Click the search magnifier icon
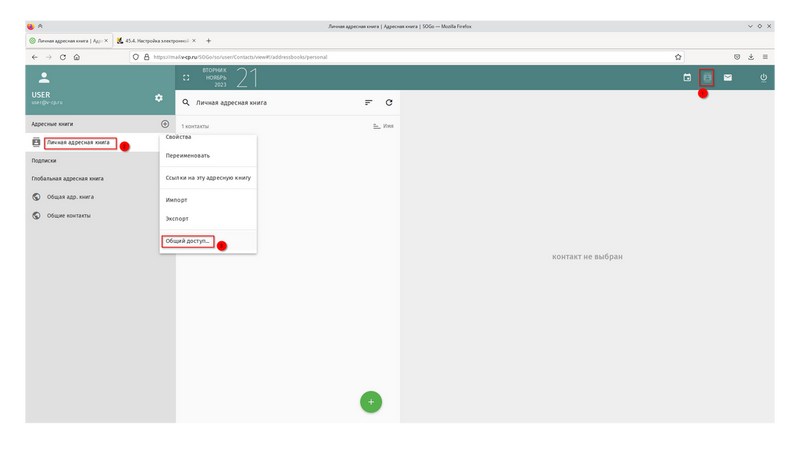The image size is (800, 453). pyautogui.click(x=186, y=103)
